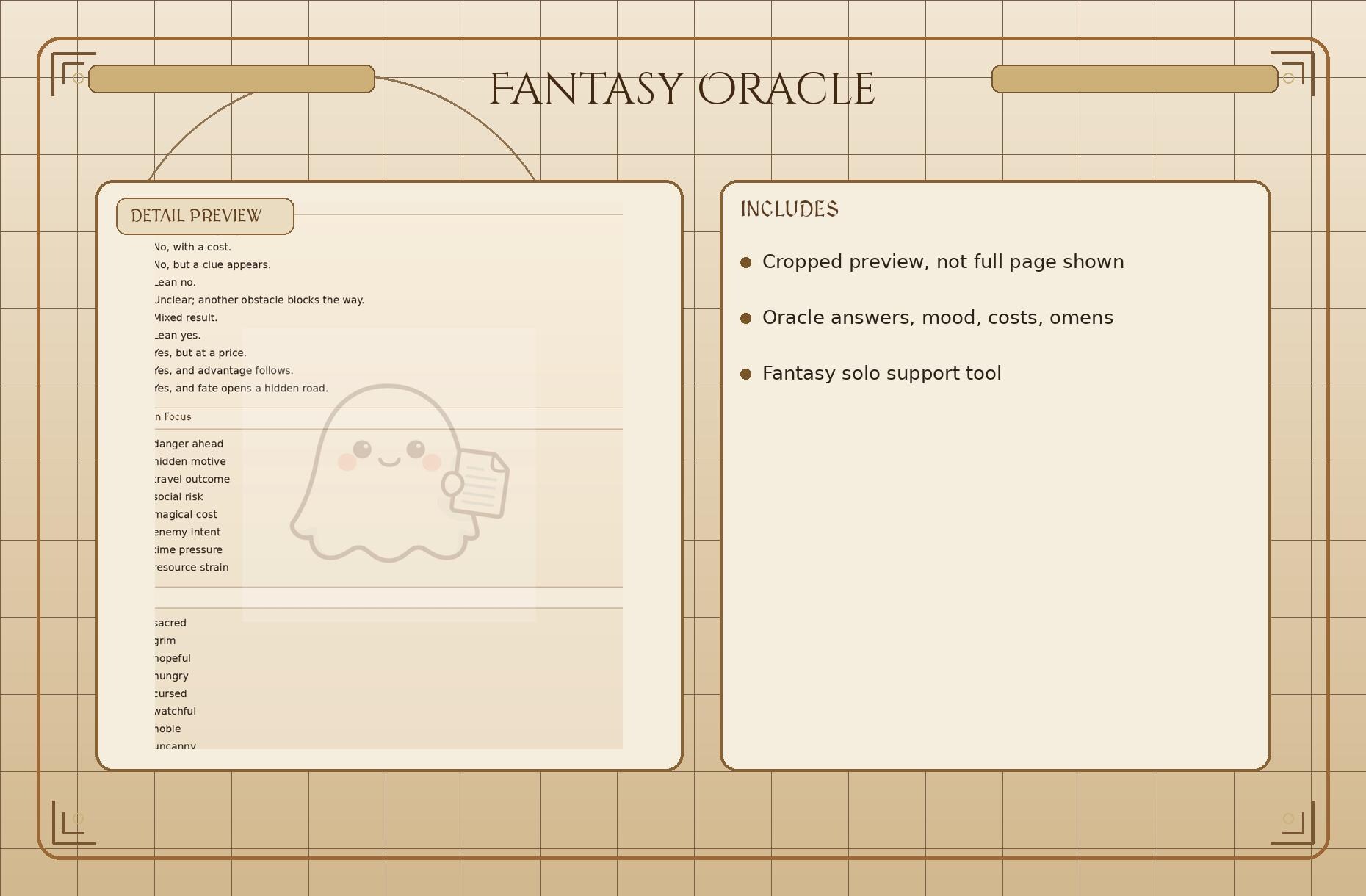Select the 'hungry' mood word
1366x896 pixels.
tap(172, 676)
